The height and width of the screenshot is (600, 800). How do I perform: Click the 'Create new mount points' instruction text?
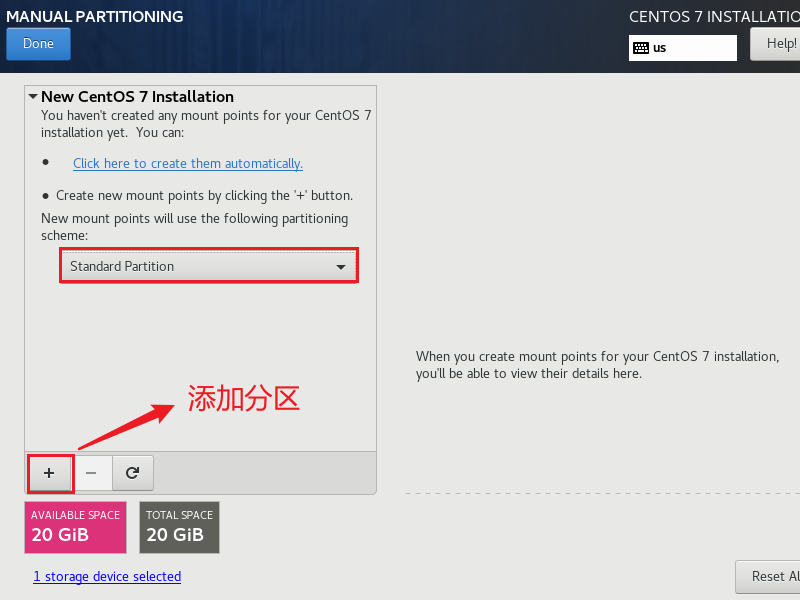[205, 195]
